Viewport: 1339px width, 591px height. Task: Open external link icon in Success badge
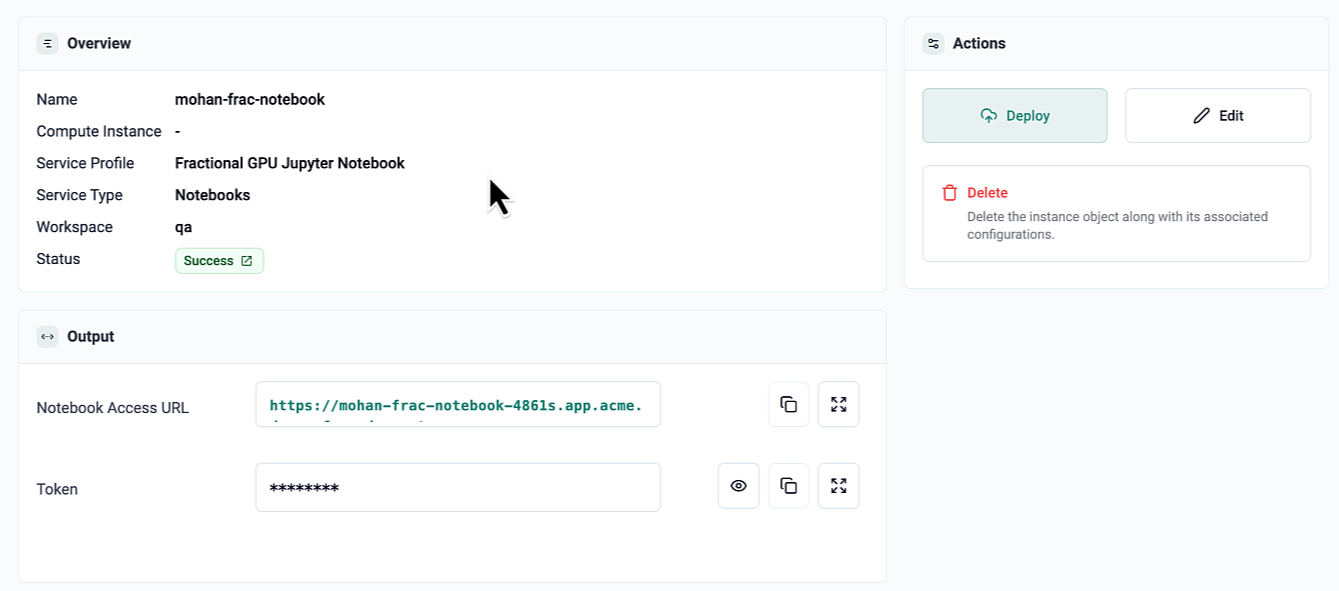pyautogui.click(x=247, y=261)
